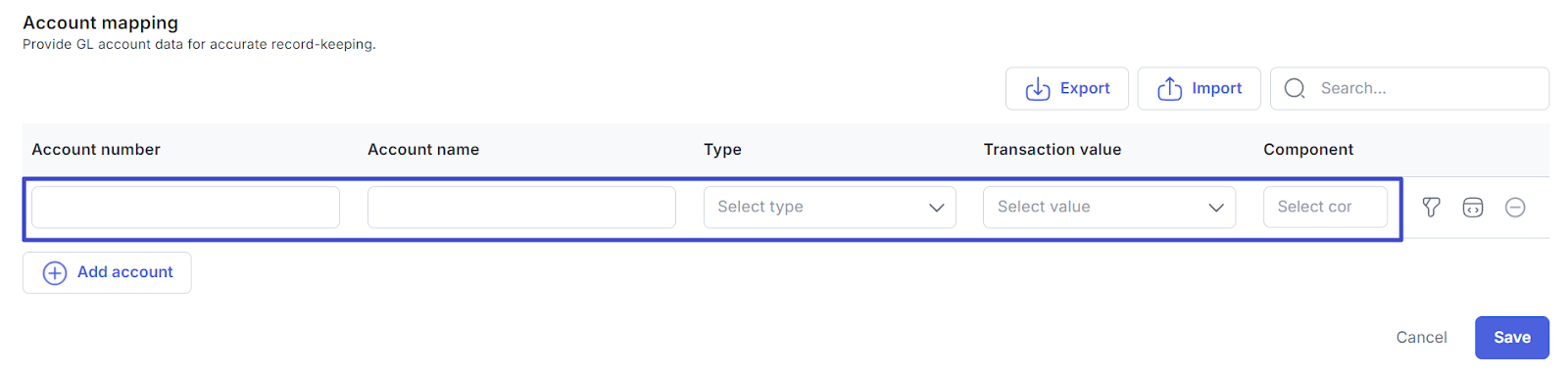Click the Account name column header

pyautogui.click(x=423, y=149)
